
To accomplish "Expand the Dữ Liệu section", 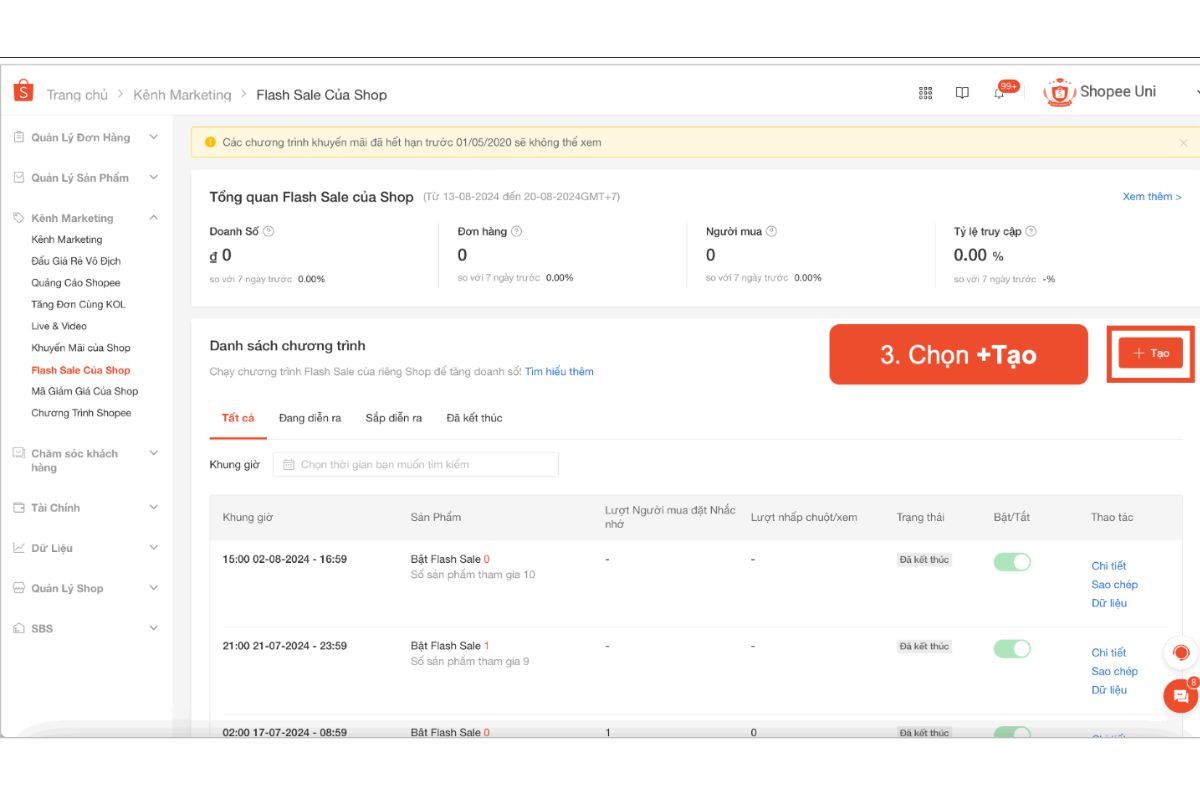I will click(153, 547).
